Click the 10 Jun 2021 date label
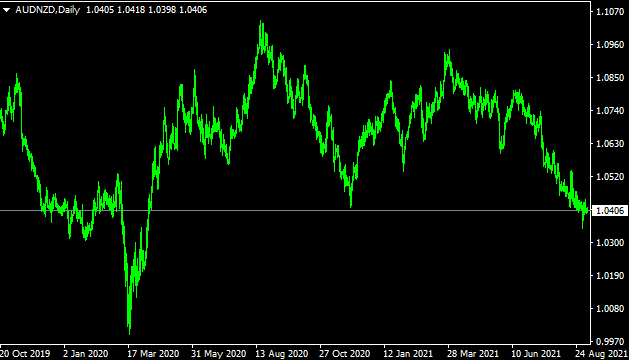Viewport: 629px width, 360px height. 536,354
